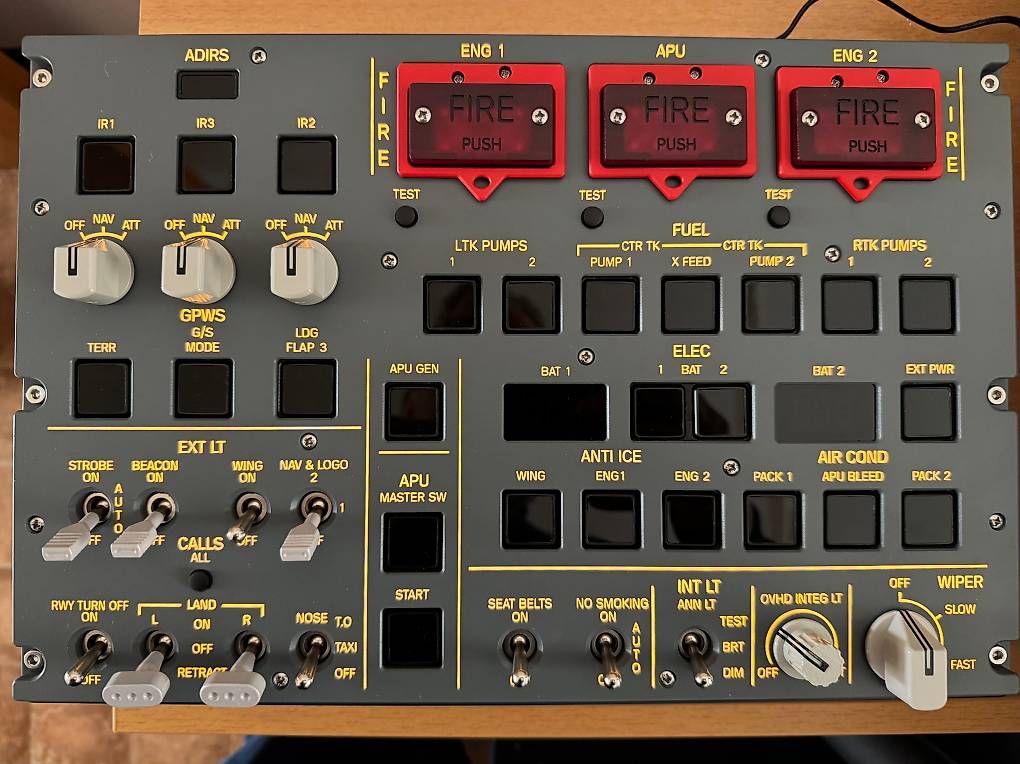Screen dimensions: 1020x764
Task: Click the ADIRS indicator at the top
Action: (x=208, y=85)
